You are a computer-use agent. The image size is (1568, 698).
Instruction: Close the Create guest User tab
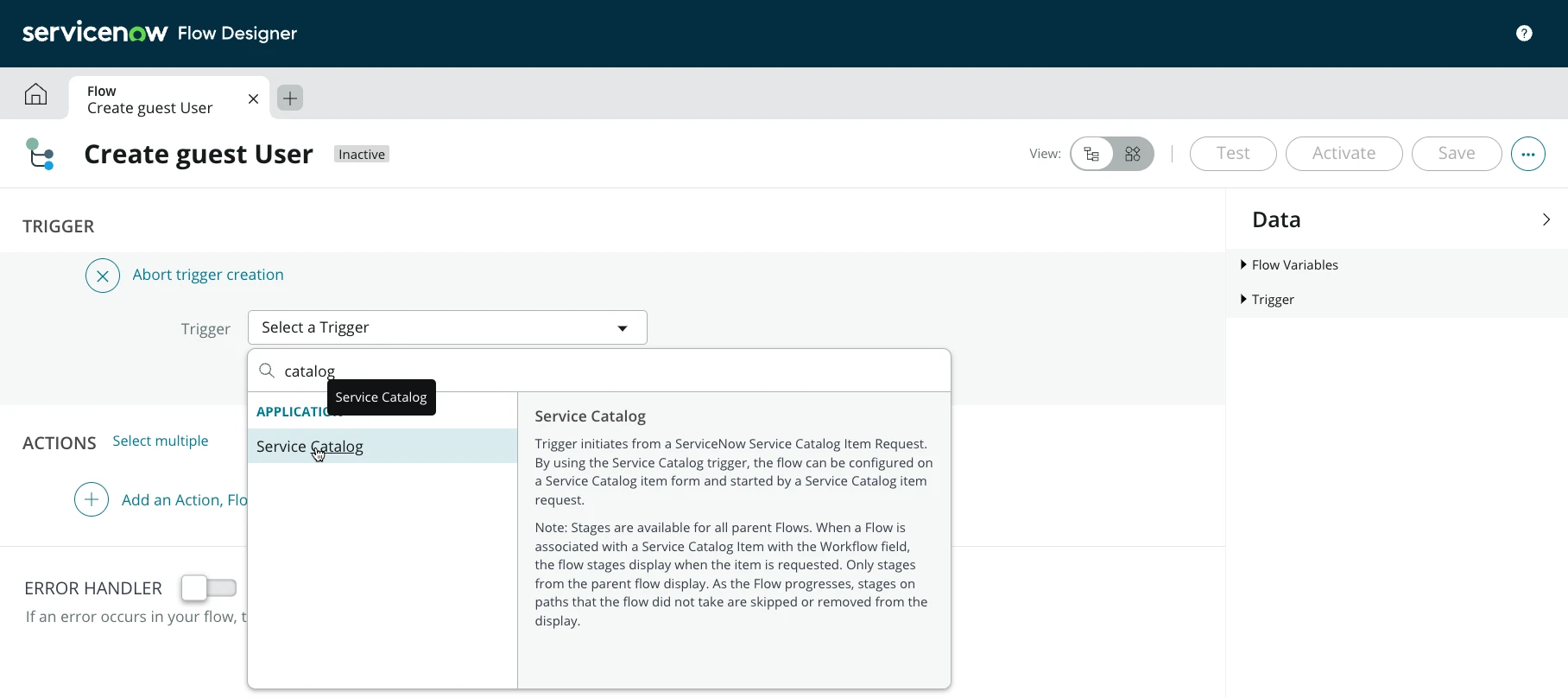253,99
